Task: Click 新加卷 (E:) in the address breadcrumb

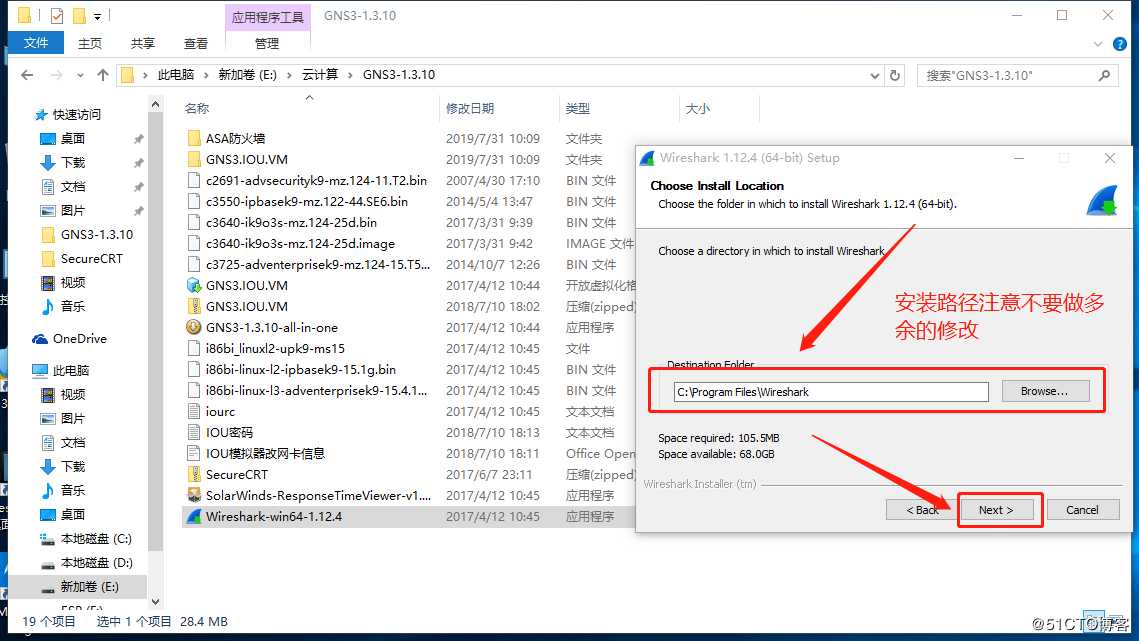Action: (x=248, y=75)
